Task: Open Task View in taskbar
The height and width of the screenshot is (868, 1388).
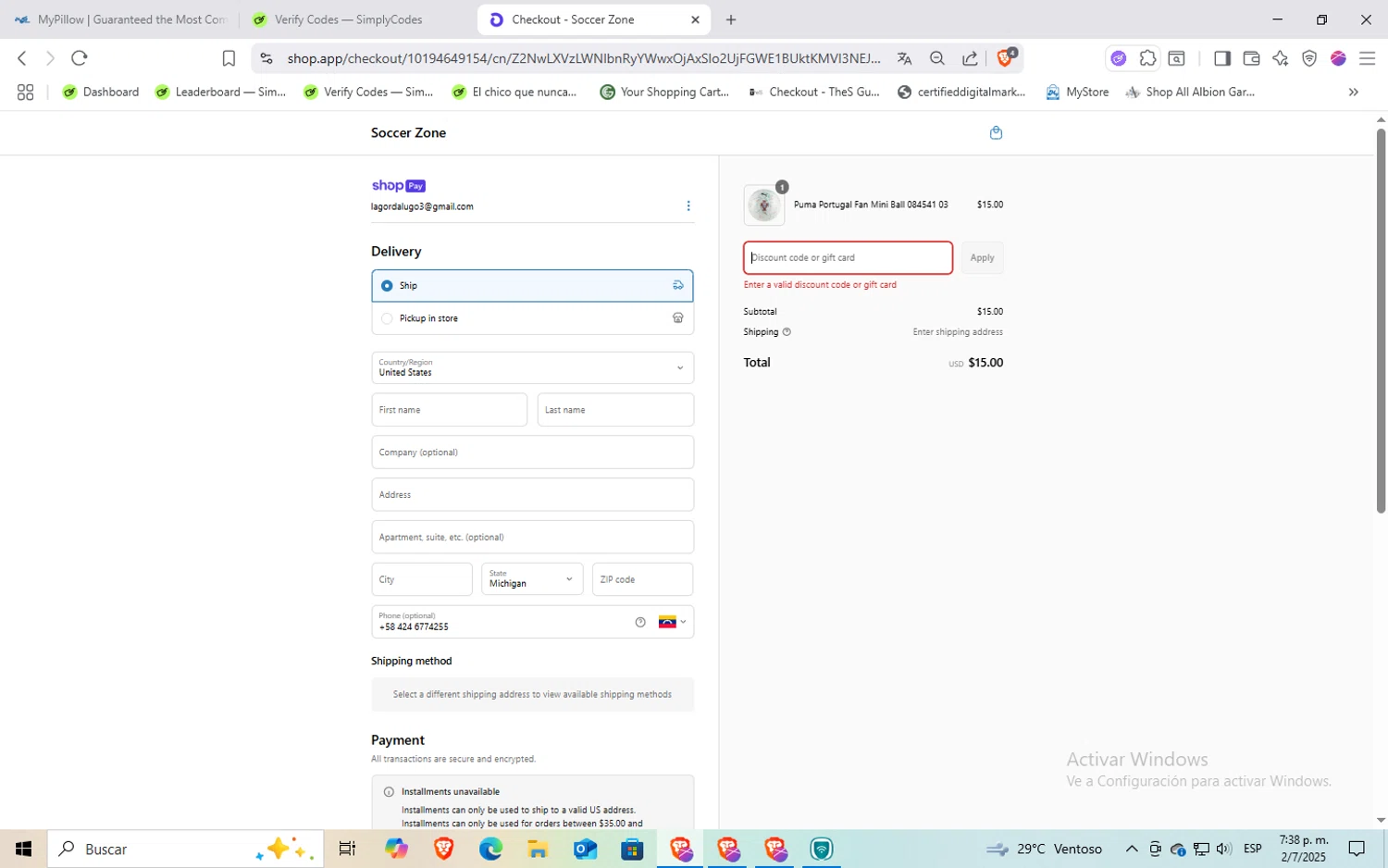Action: [347, 849]
